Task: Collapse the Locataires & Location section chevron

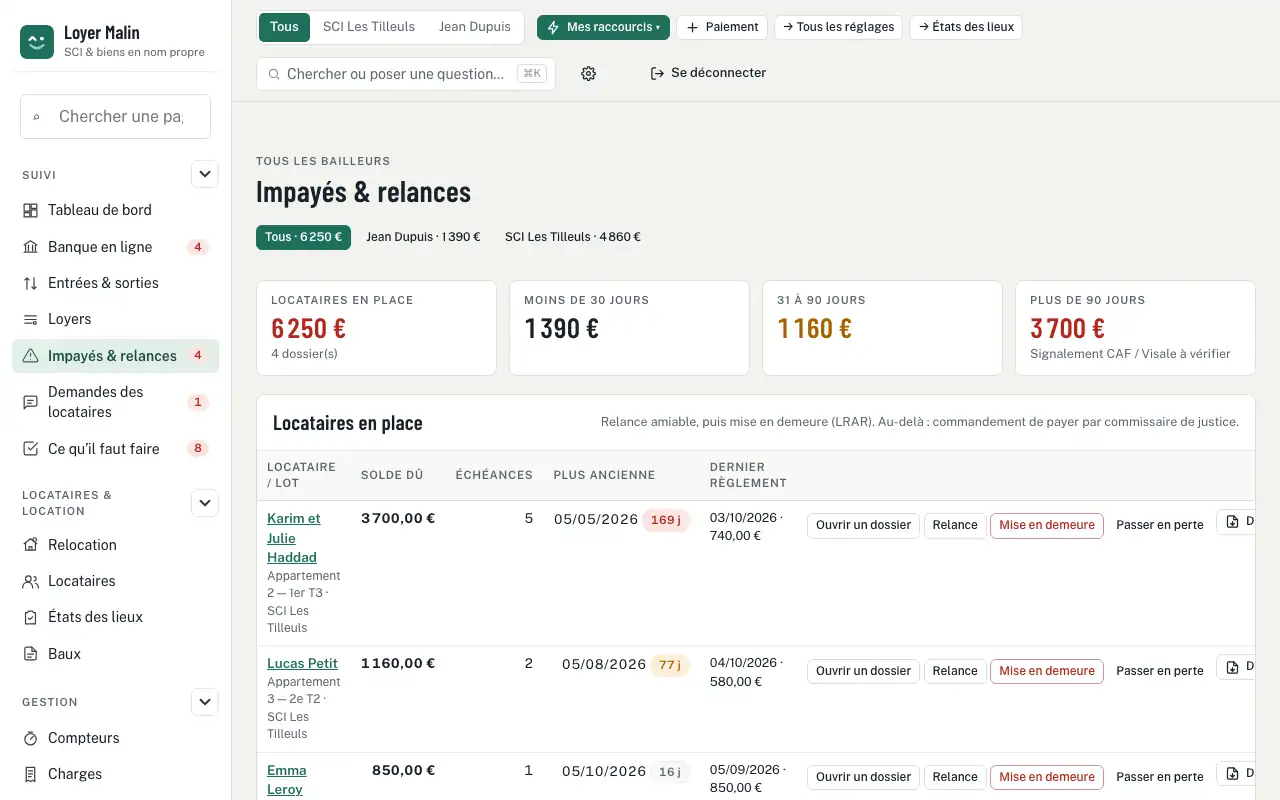Action: click(x=205, y=503)
